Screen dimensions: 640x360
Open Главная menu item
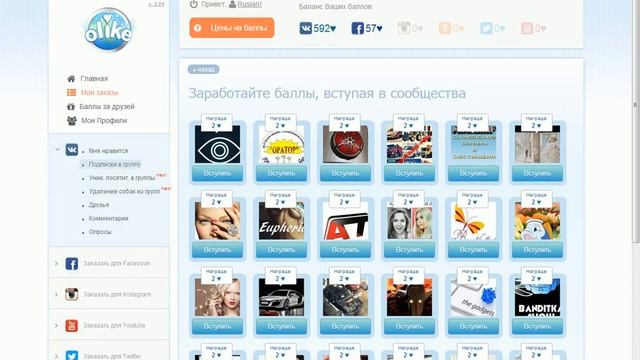click(94, 78)
